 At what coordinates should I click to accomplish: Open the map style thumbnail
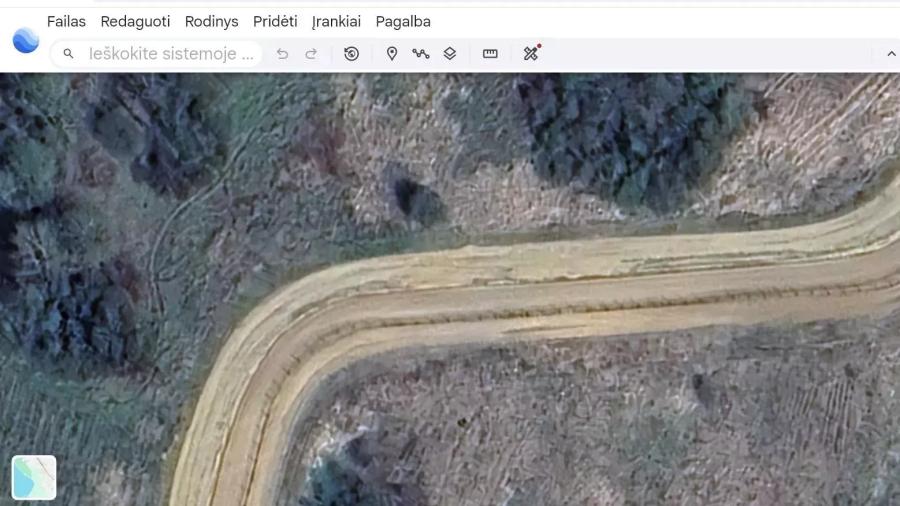click(x=34, y=477)
